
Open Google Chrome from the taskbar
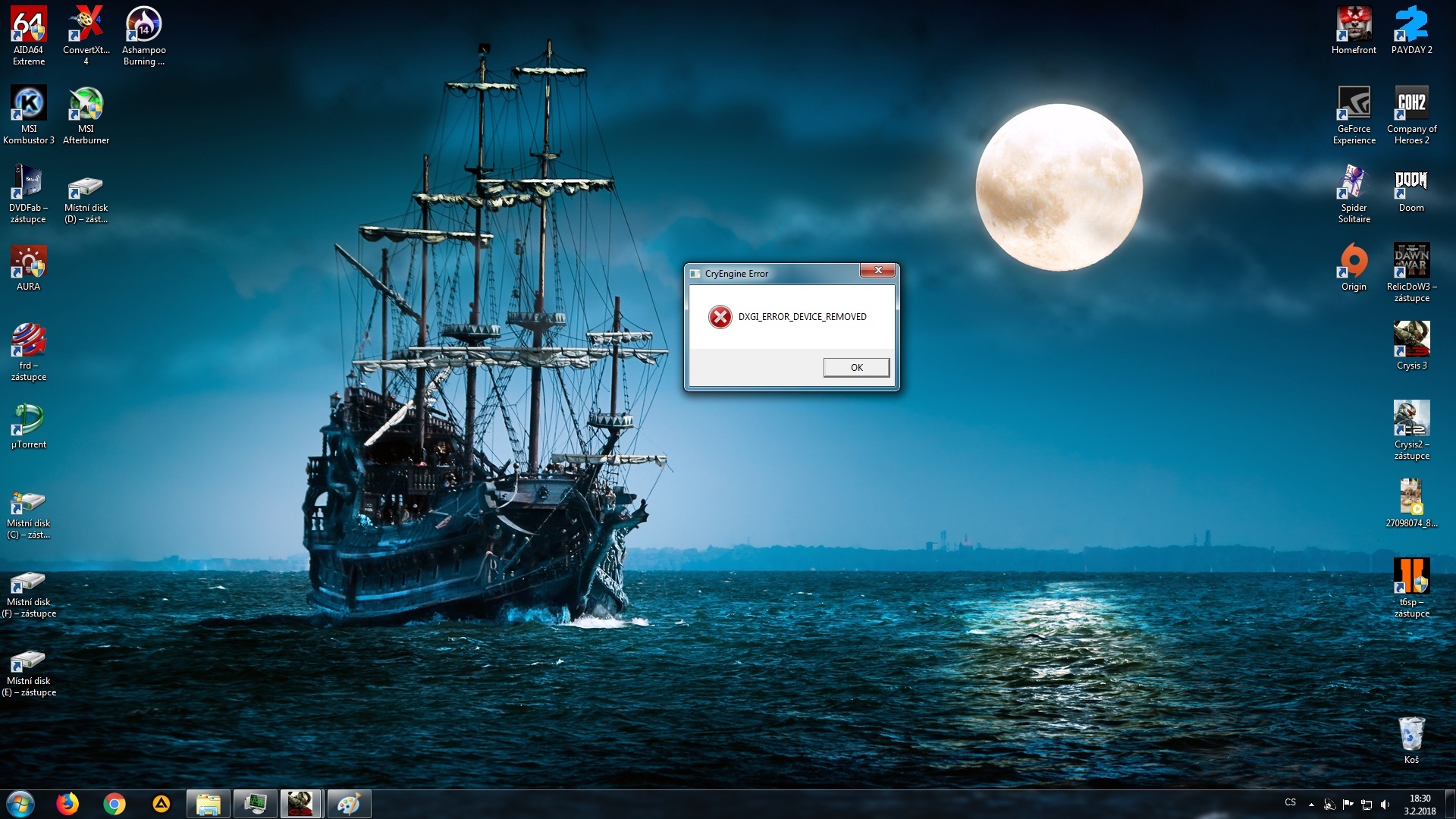(115, 804)
